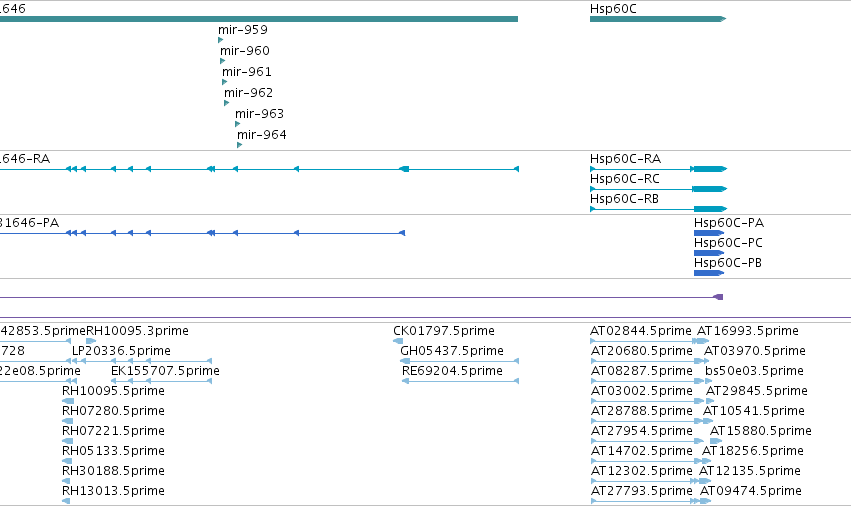Click the Hsp60C-PB protein label
This screenshot has width=851, height=506.
pos(728,263)
